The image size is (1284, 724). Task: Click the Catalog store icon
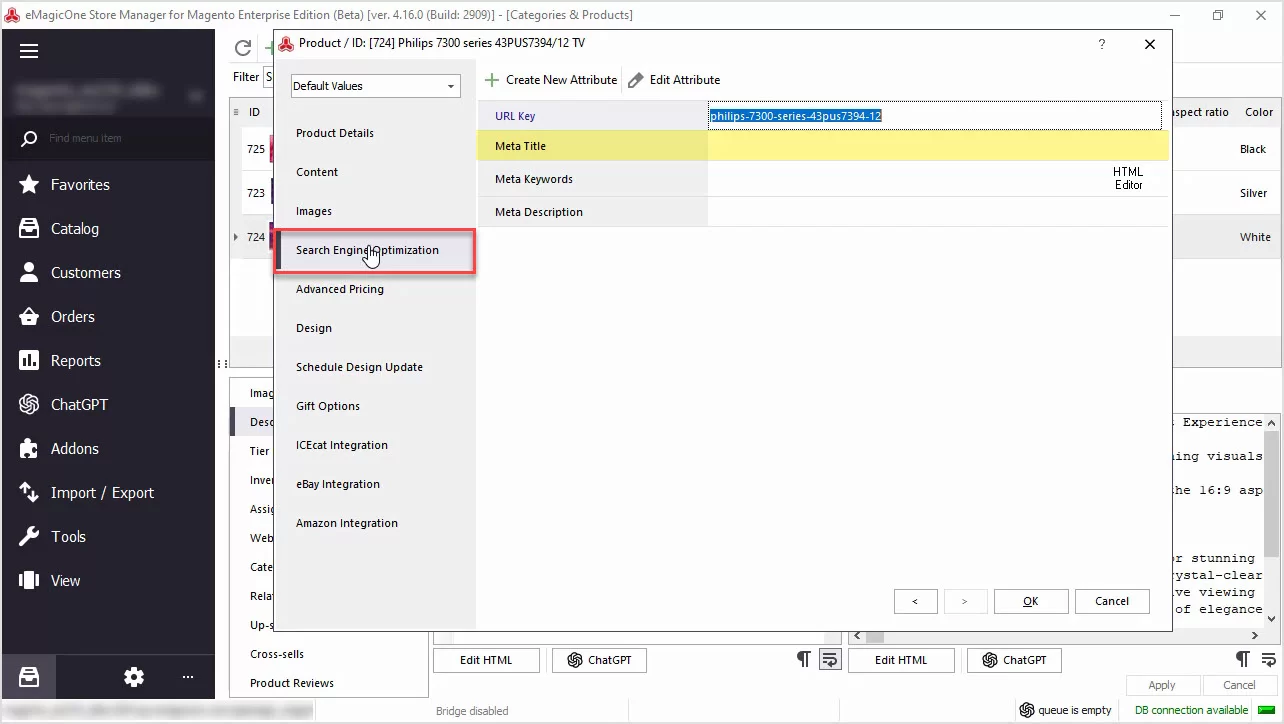point(30,229)
